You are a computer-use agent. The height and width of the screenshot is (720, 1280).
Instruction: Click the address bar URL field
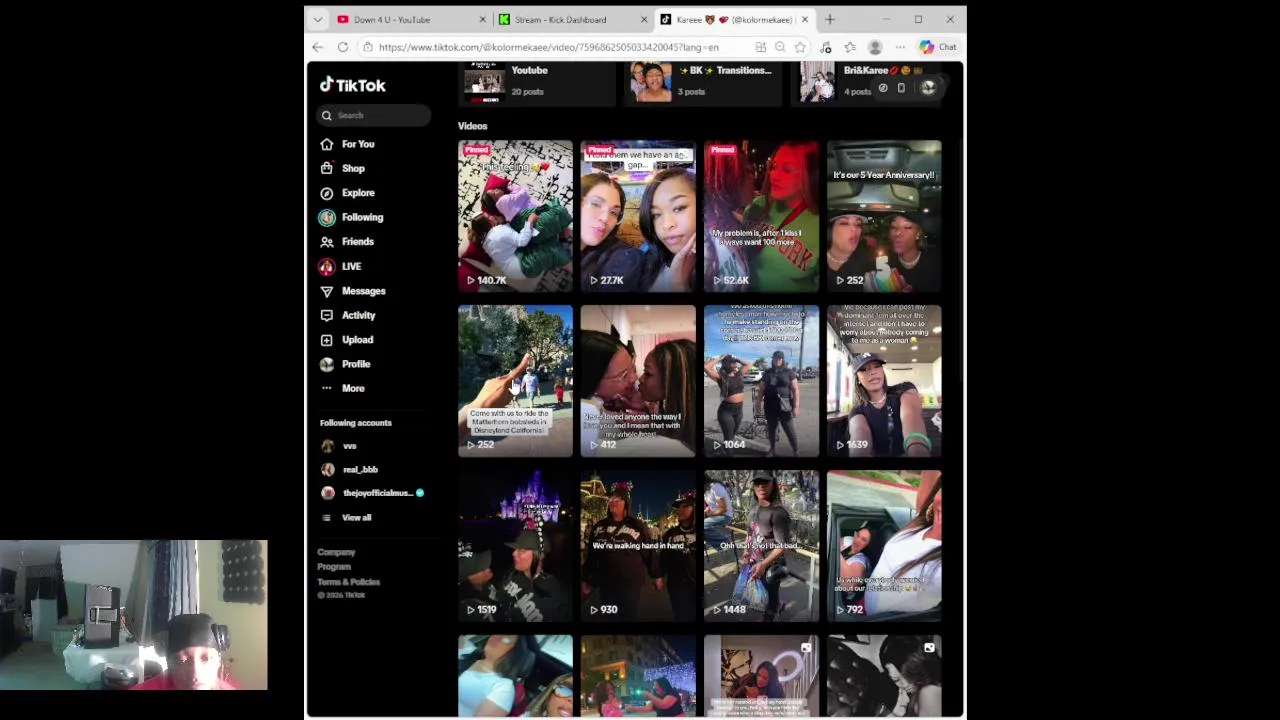pyautogui.click(x=548, y=47)
